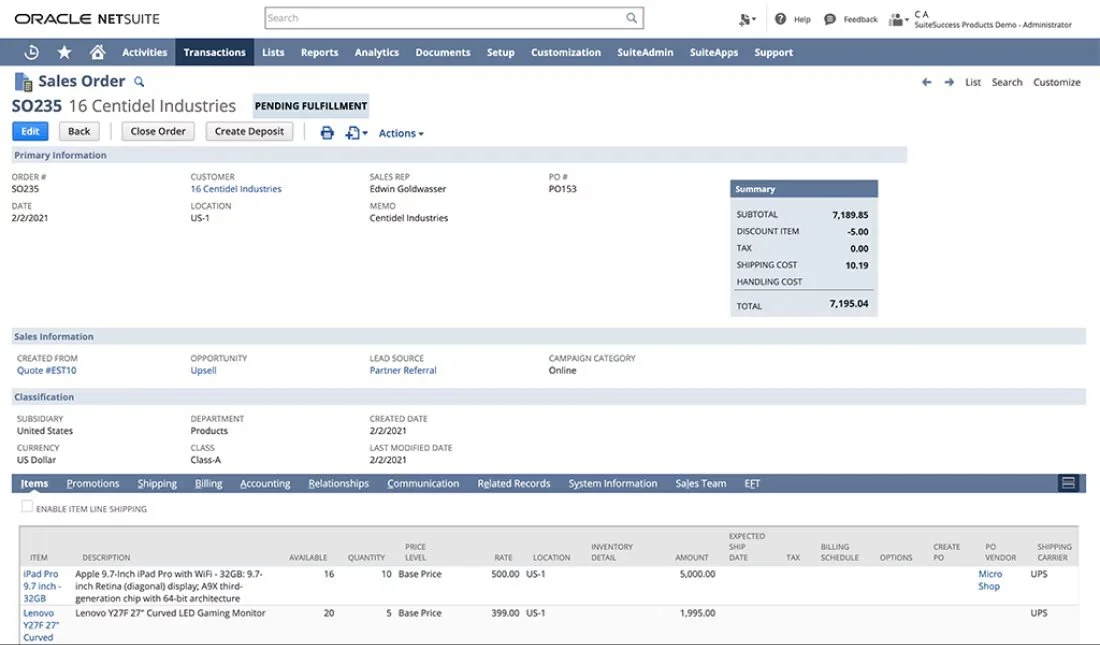Toggle subtab layout icon at tab bar end

tap(1068, 483)
